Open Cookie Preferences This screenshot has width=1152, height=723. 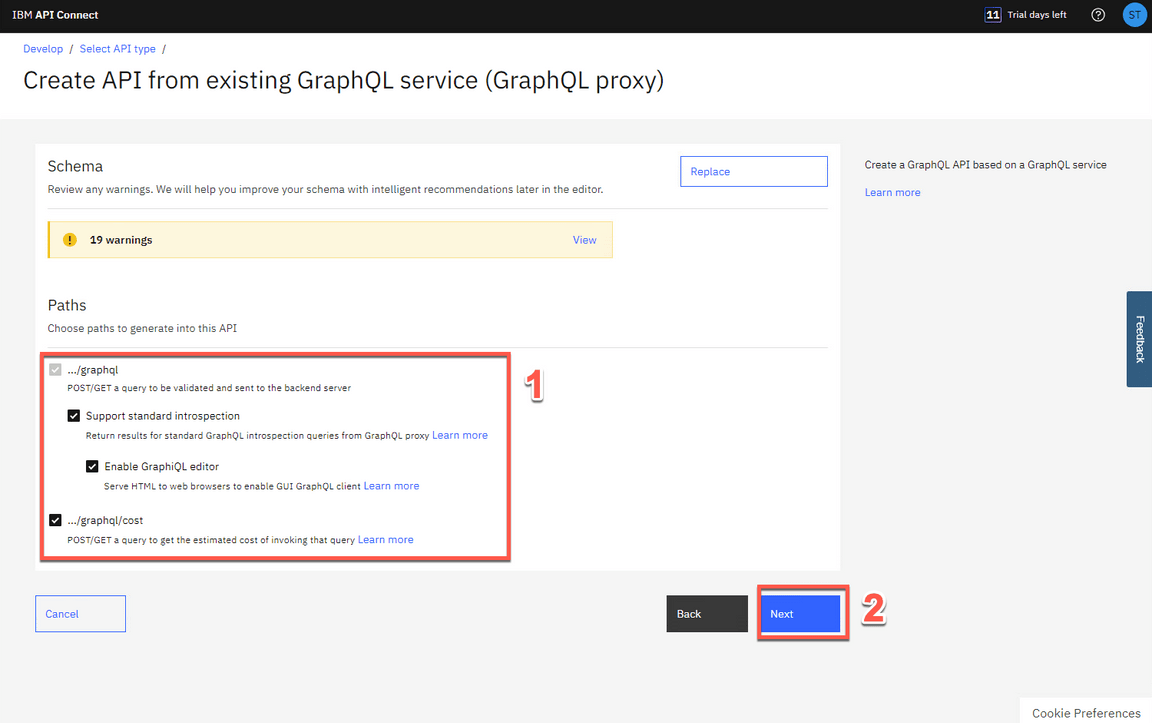(x=1086, y=713)
